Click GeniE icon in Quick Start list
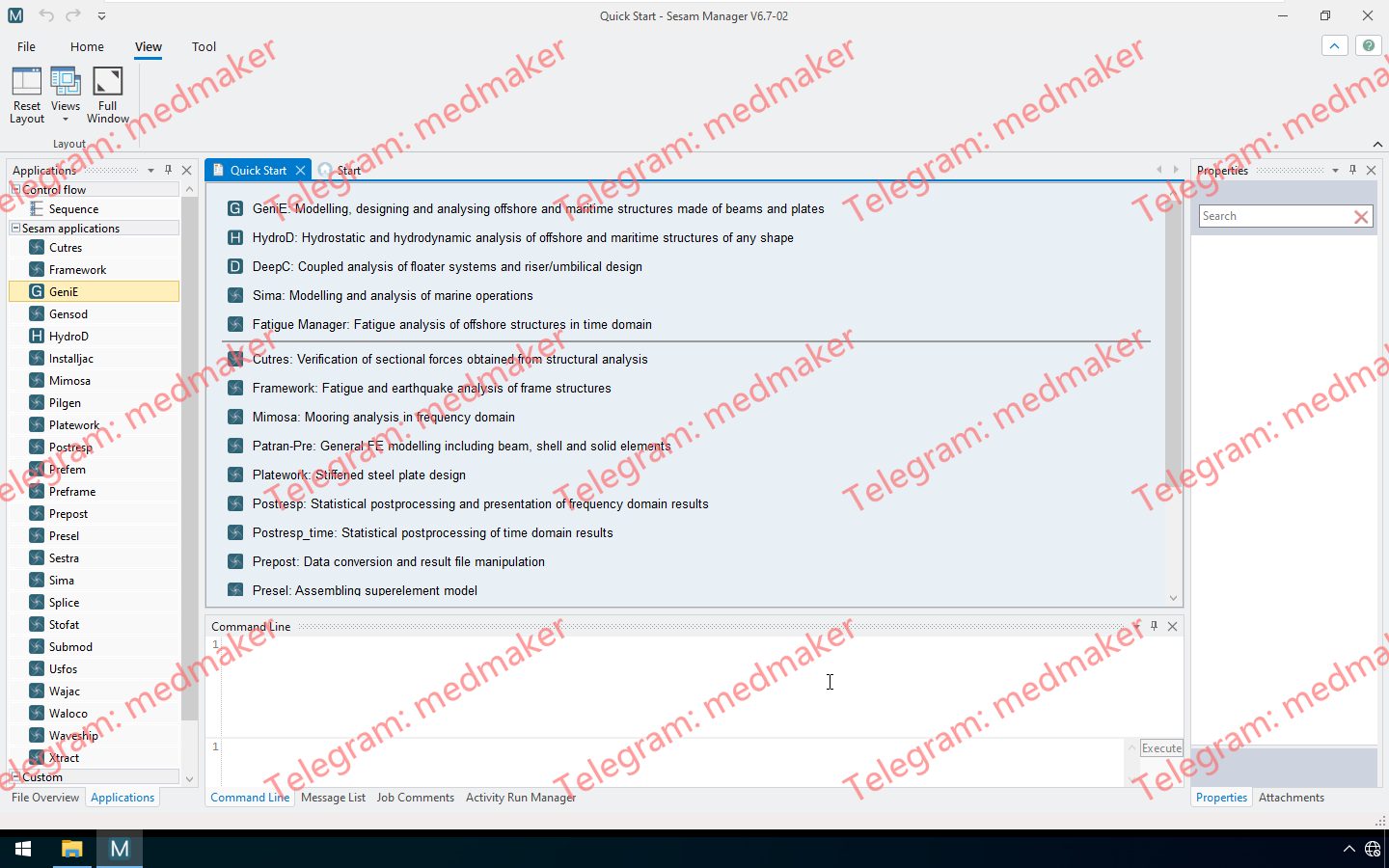 234,208
